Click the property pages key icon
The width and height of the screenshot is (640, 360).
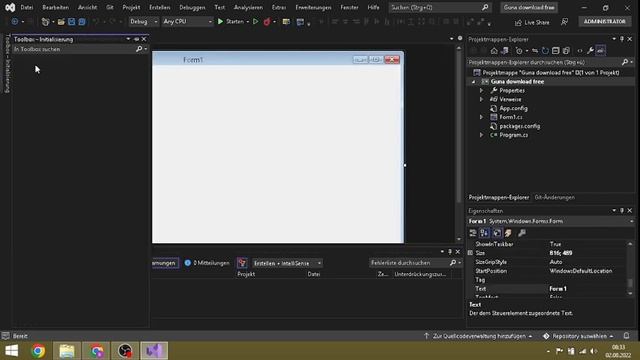pyautogui.click(x=522, y=233)
